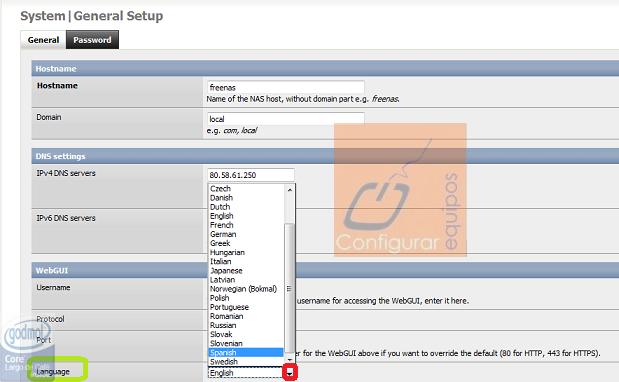Image resolution: width=619 pixels, height=382 pixels.
Task: Select Slovak in the language list
Action: [246, 334]
